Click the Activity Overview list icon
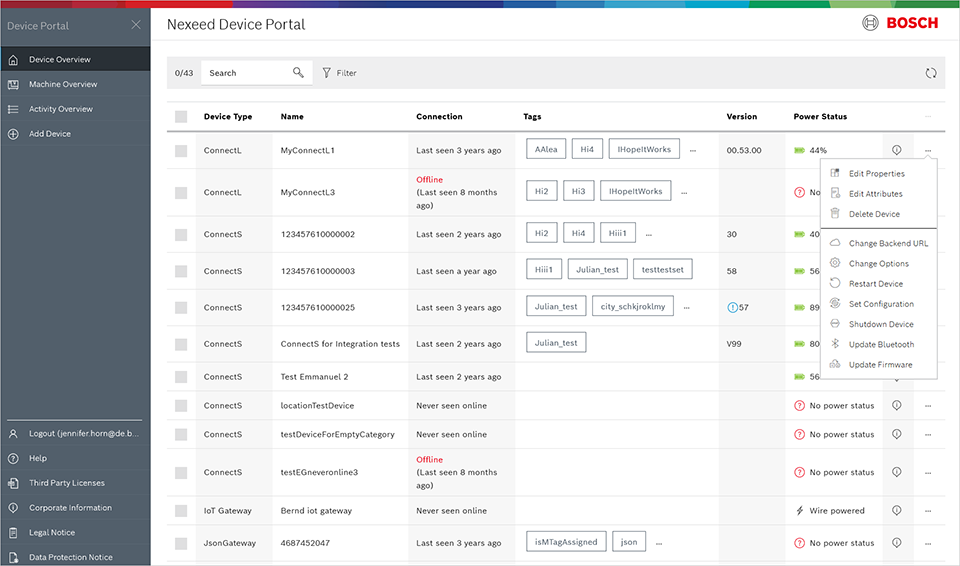This screenshot has height=566, width=960. pos(13,109)
